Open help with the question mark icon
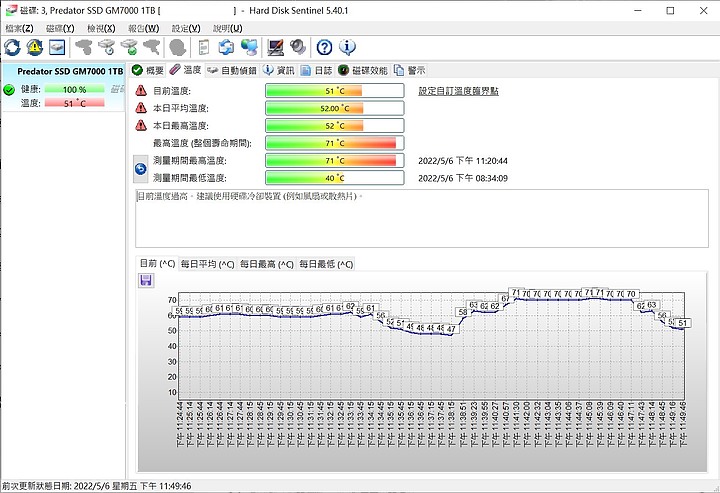The image size is (720, 493). click(325, 47)
